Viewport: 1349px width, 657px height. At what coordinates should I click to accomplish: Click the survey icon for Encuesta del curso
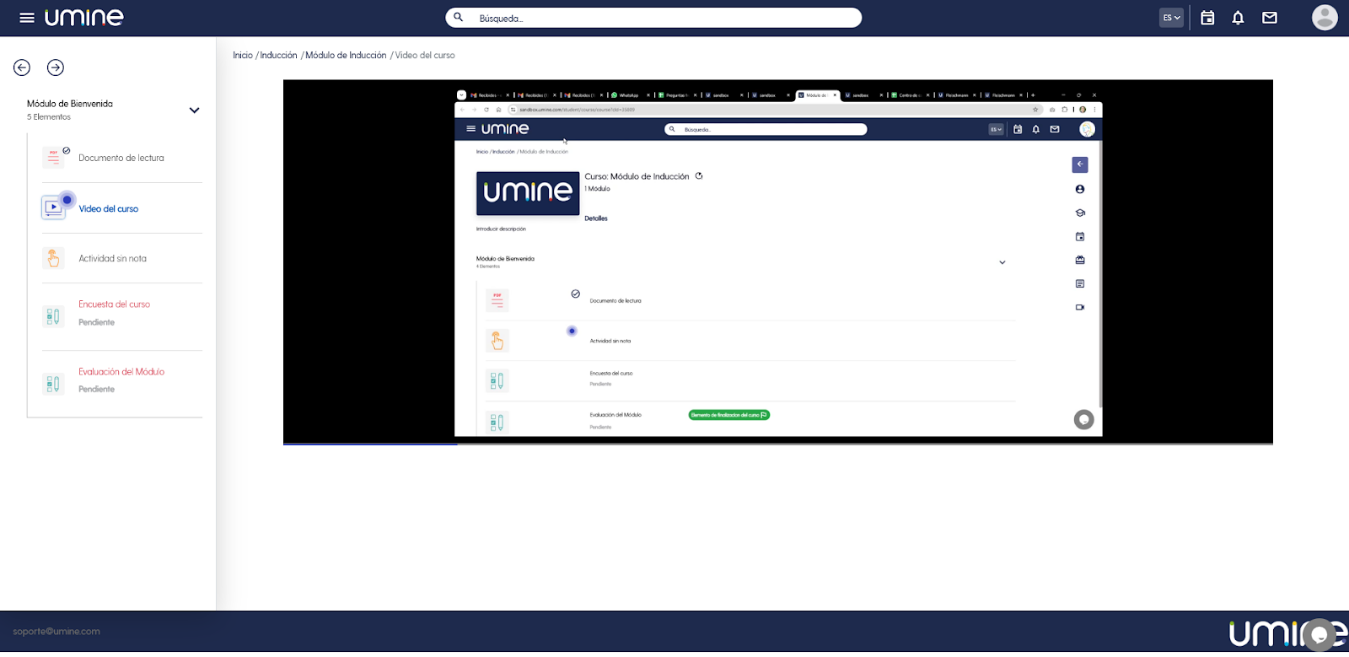coord(53,316)
